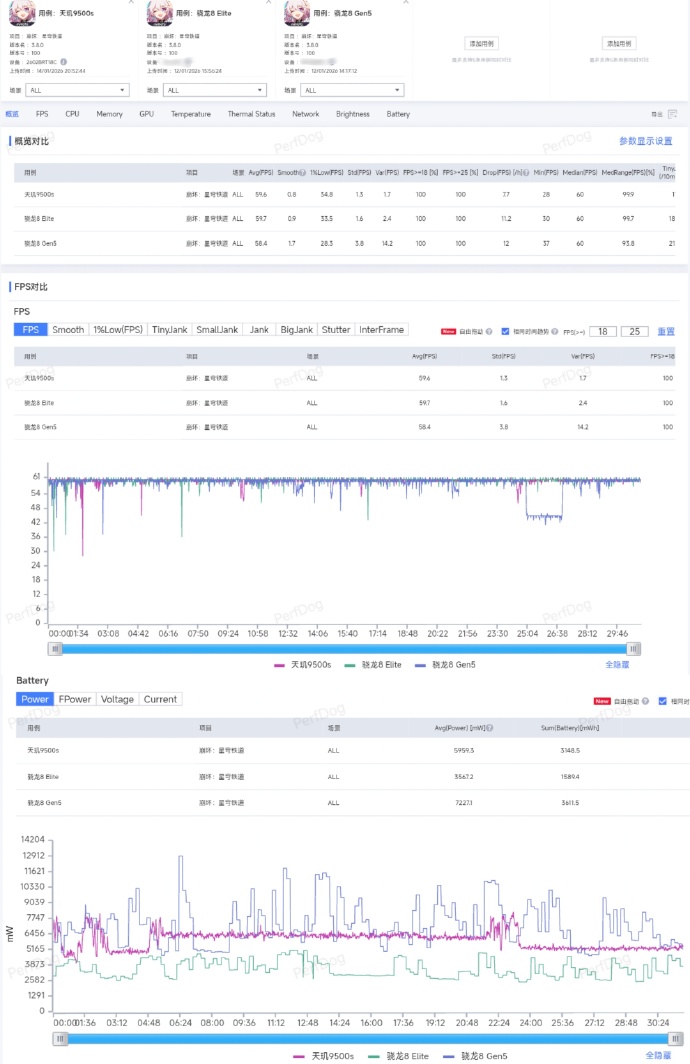Open 参数显示设置 parameter display settings
The height and width of the screenshot is (1064, 690).
point(645,141)
